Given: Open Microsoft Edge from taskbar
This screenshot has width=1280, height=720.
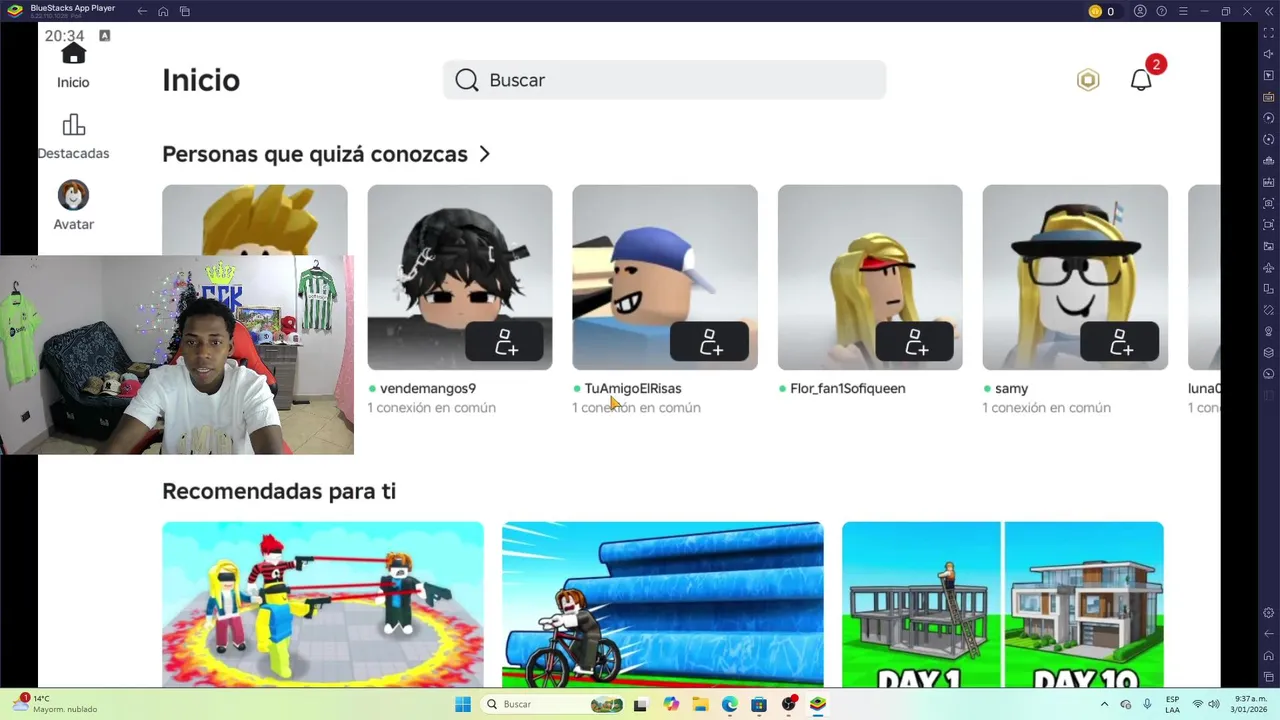Looking at the screenshot, I should (730, 704).
